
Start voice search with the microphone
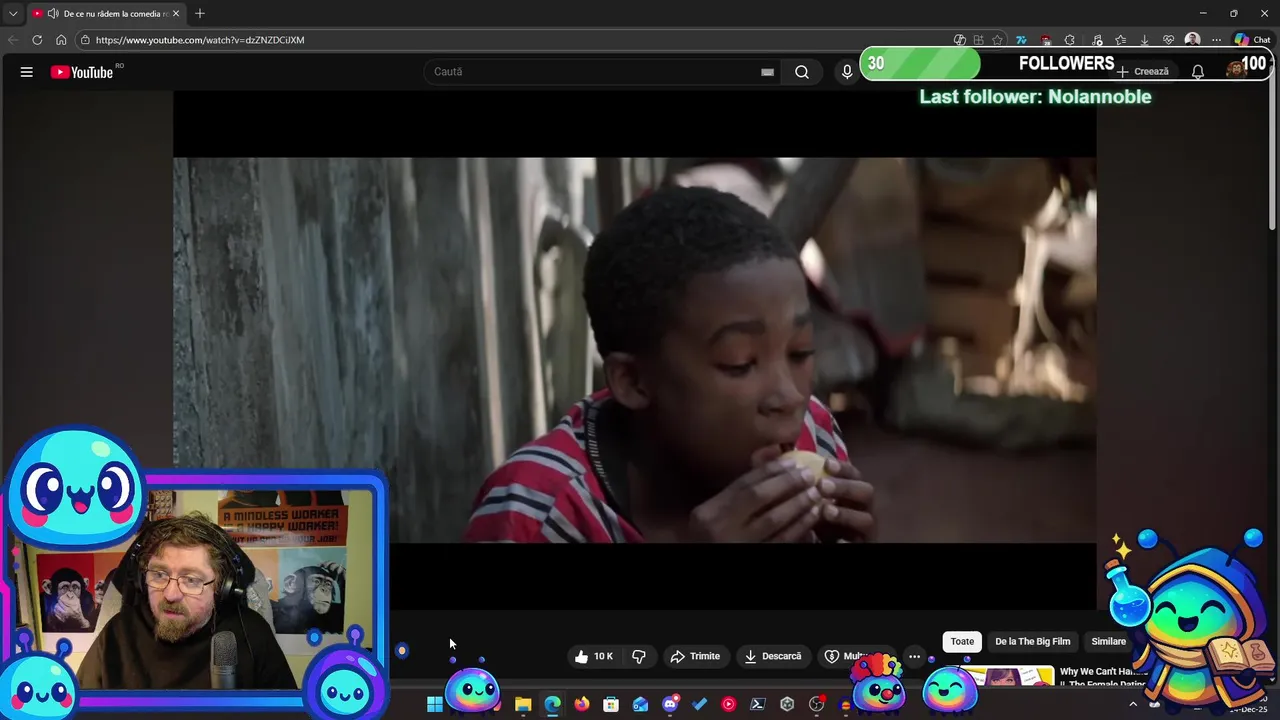(847, 72)
